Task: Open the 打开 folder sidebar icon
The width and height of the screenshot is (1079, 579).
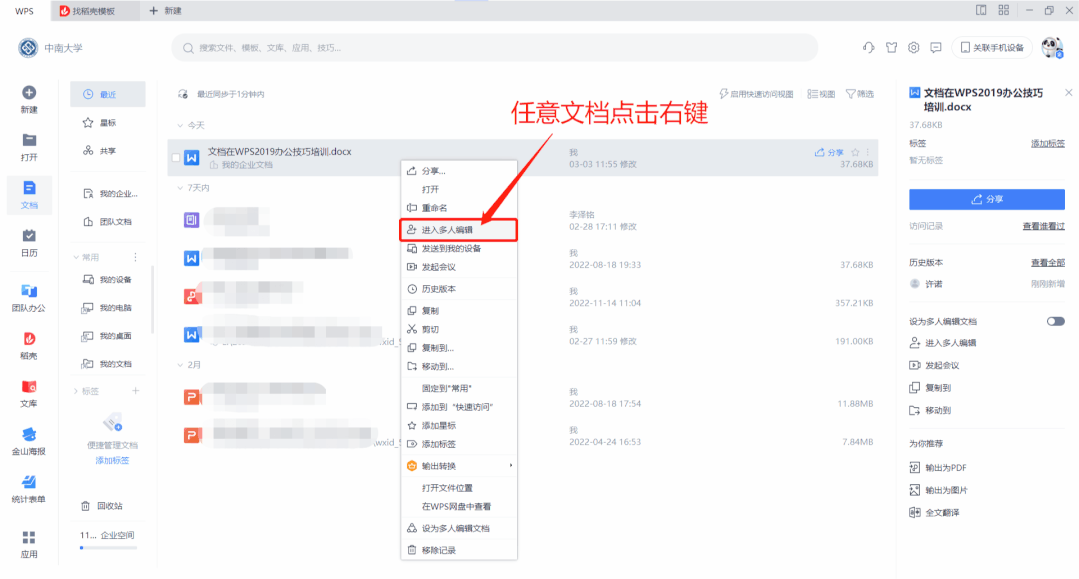Action: pyautogui.click(x=29, y=140)
